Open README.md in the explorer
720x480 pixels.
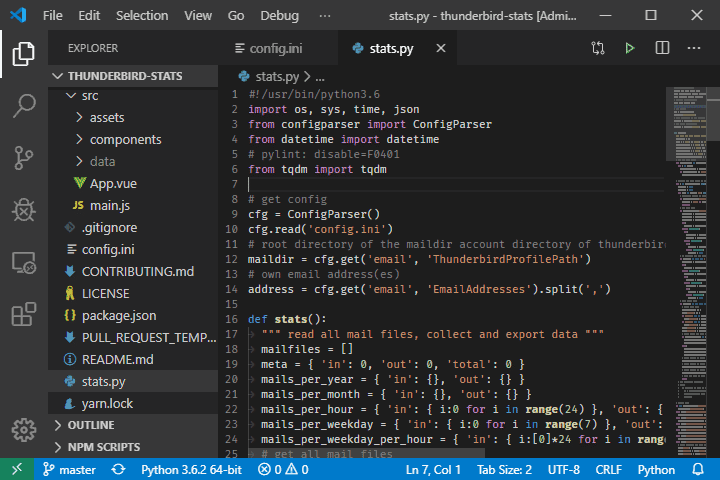(x=117, y=359)
